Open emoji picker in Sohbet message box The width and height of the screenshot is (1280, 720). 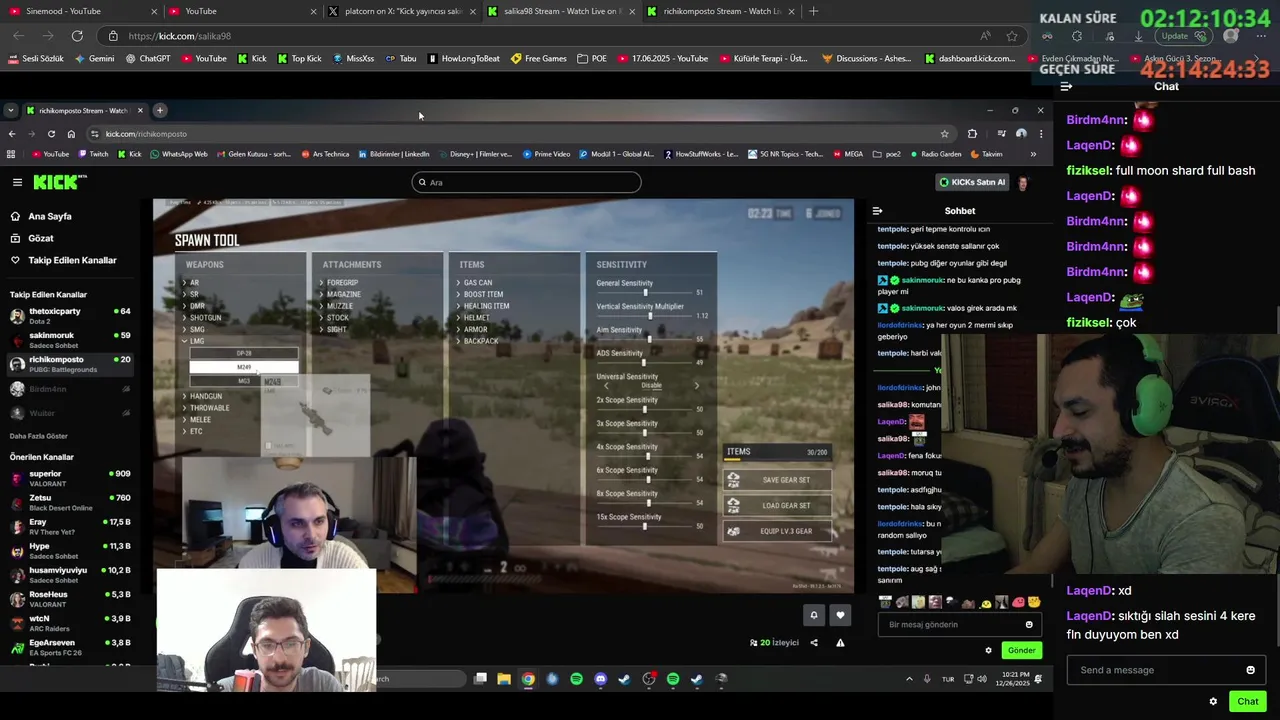click(1029, 625)
